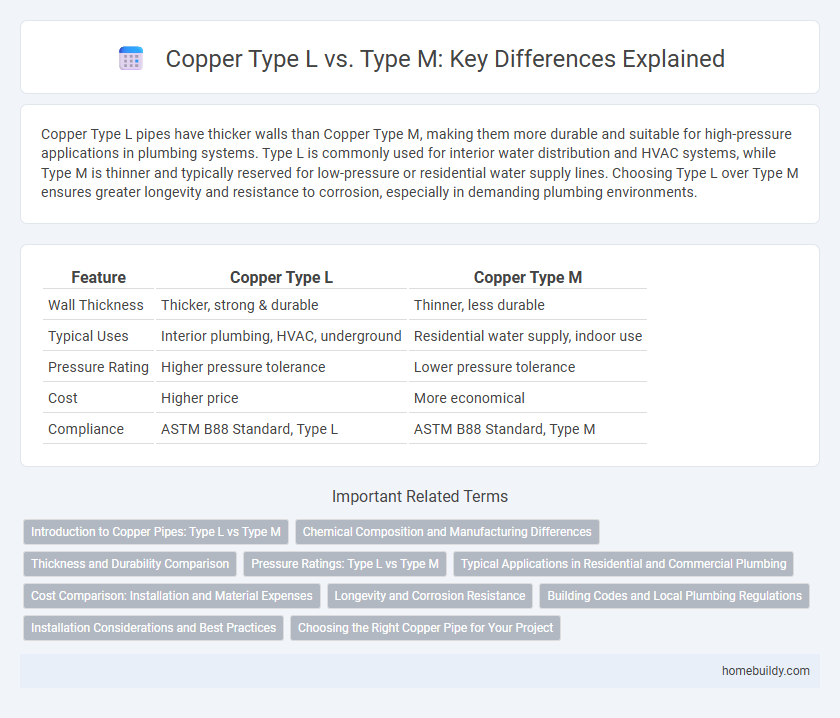
Task: Open Cost Comparison: Installation and Material Expenses
Action: point(171,596)
